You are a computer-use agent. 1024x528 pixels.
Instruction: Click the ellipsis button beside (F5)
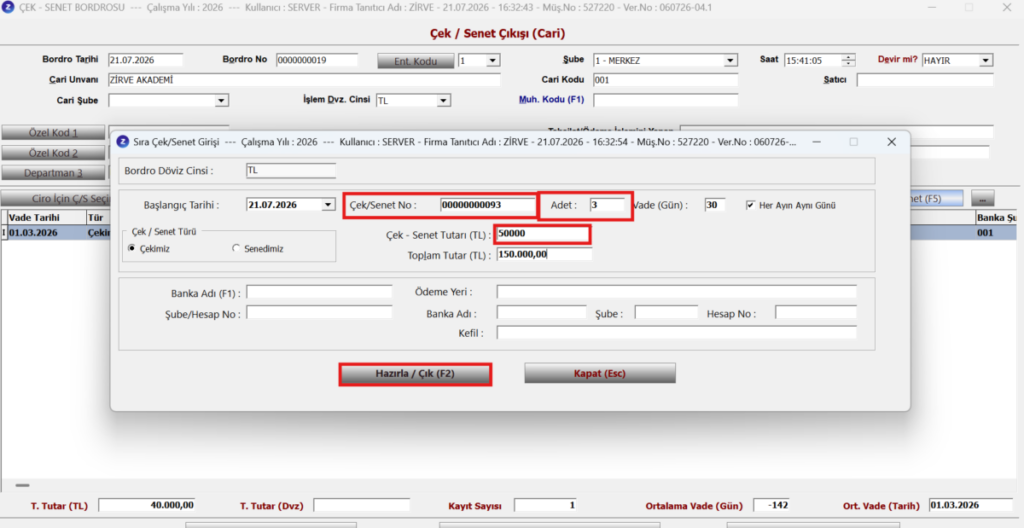tap(983, 199)
